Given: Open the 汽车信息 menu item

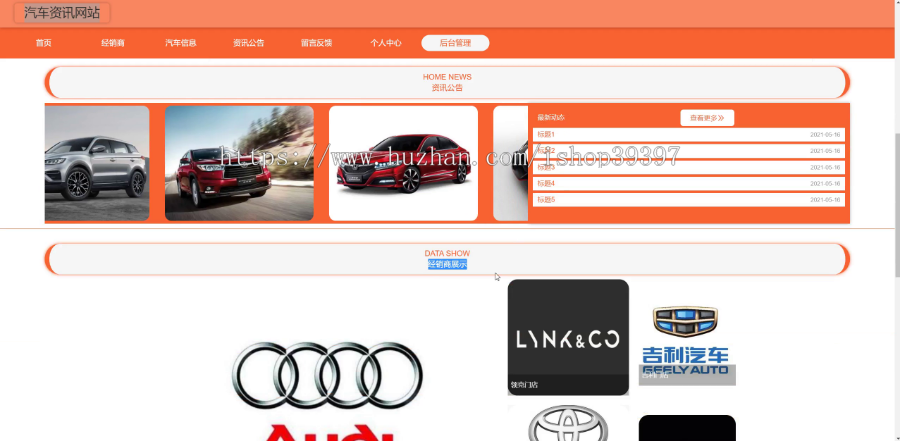Looking at the screenshot, I should pyautogui.click(x=181, y=43).
